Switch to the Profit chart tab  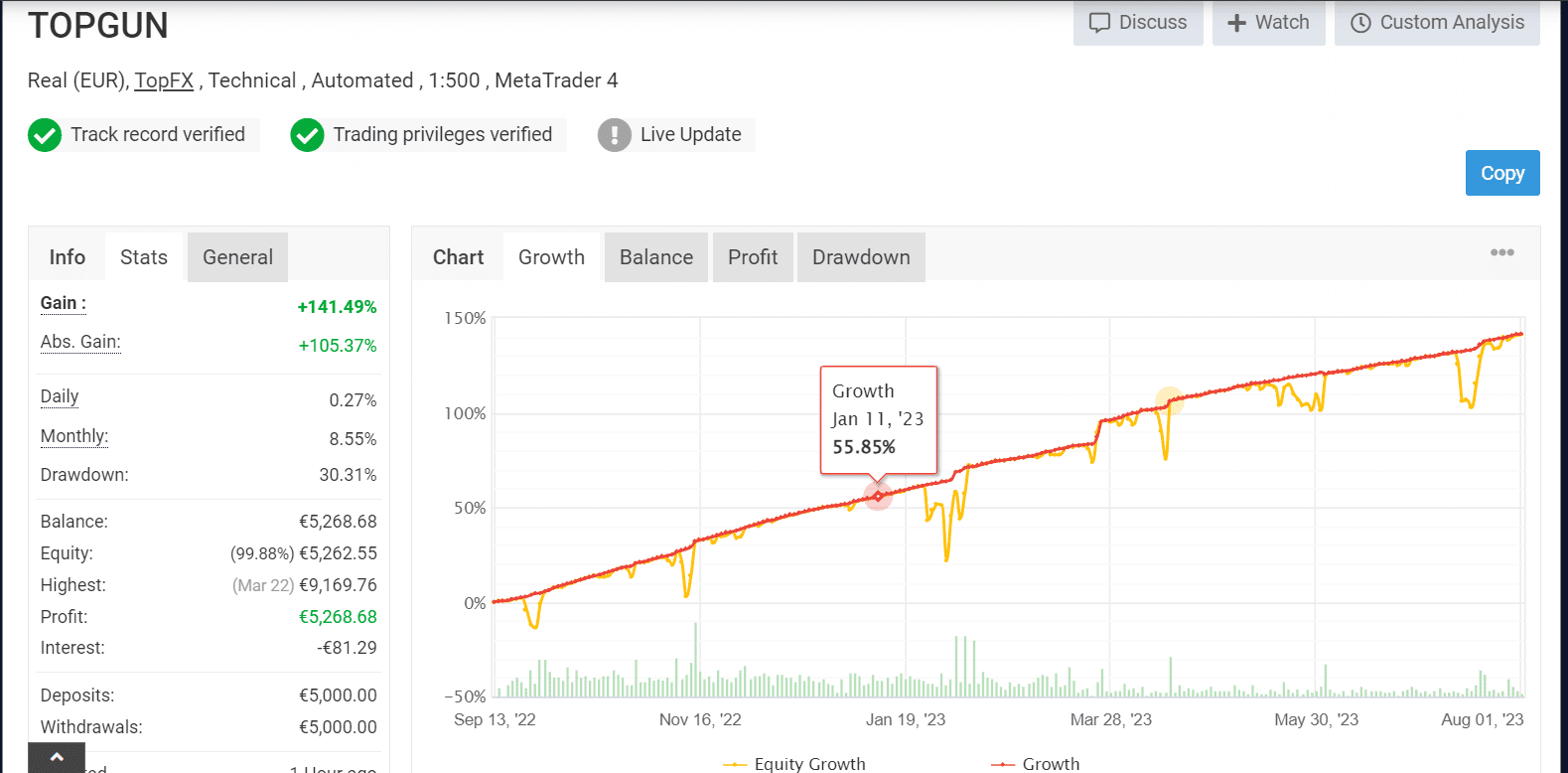753,257
